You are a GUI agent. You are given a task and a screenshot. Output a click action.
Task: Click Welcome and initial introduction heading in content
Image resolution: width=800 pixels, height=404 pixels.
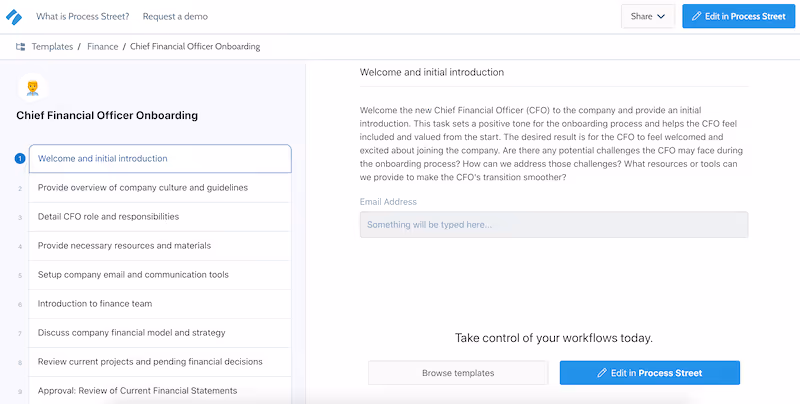point(432,72)
